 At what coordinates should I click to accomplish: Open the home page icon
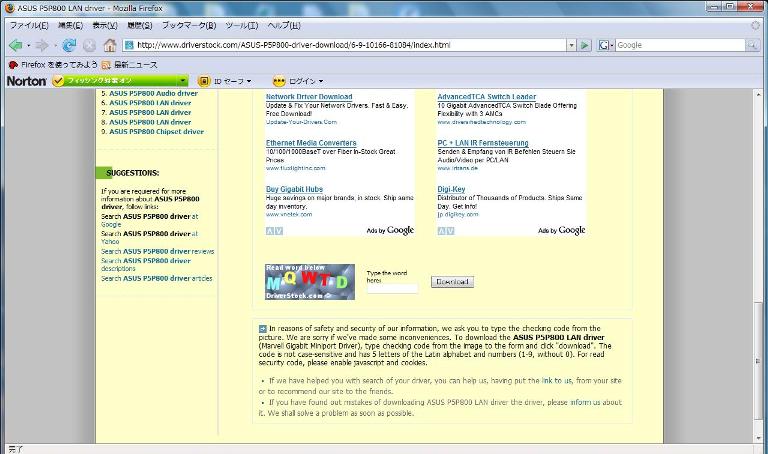pyautogui.click(x=110, y=46)
